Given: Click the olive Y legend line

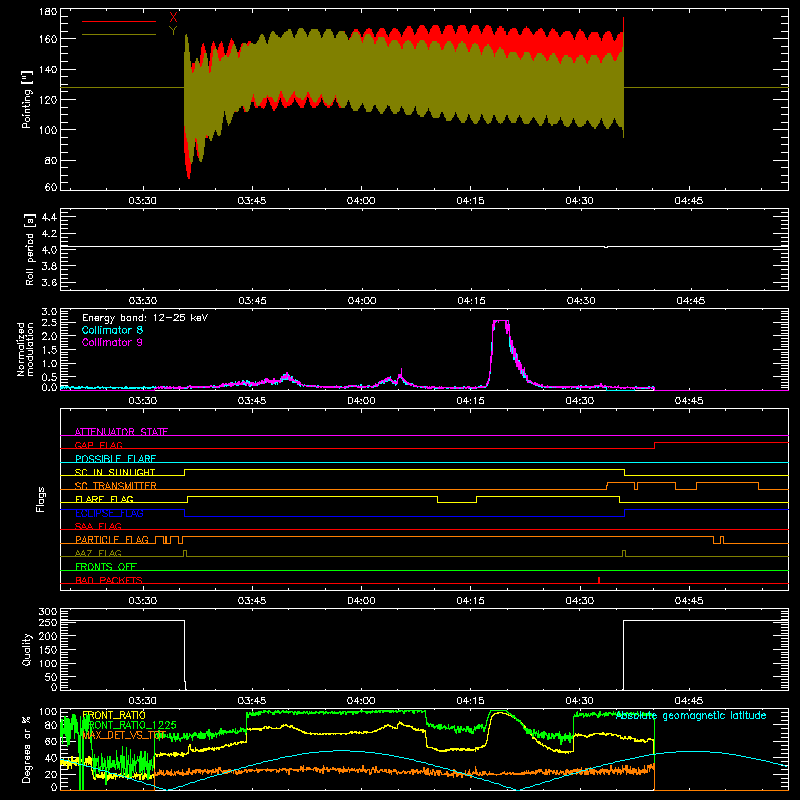Looking at the screenshot, I should point(119,34).
